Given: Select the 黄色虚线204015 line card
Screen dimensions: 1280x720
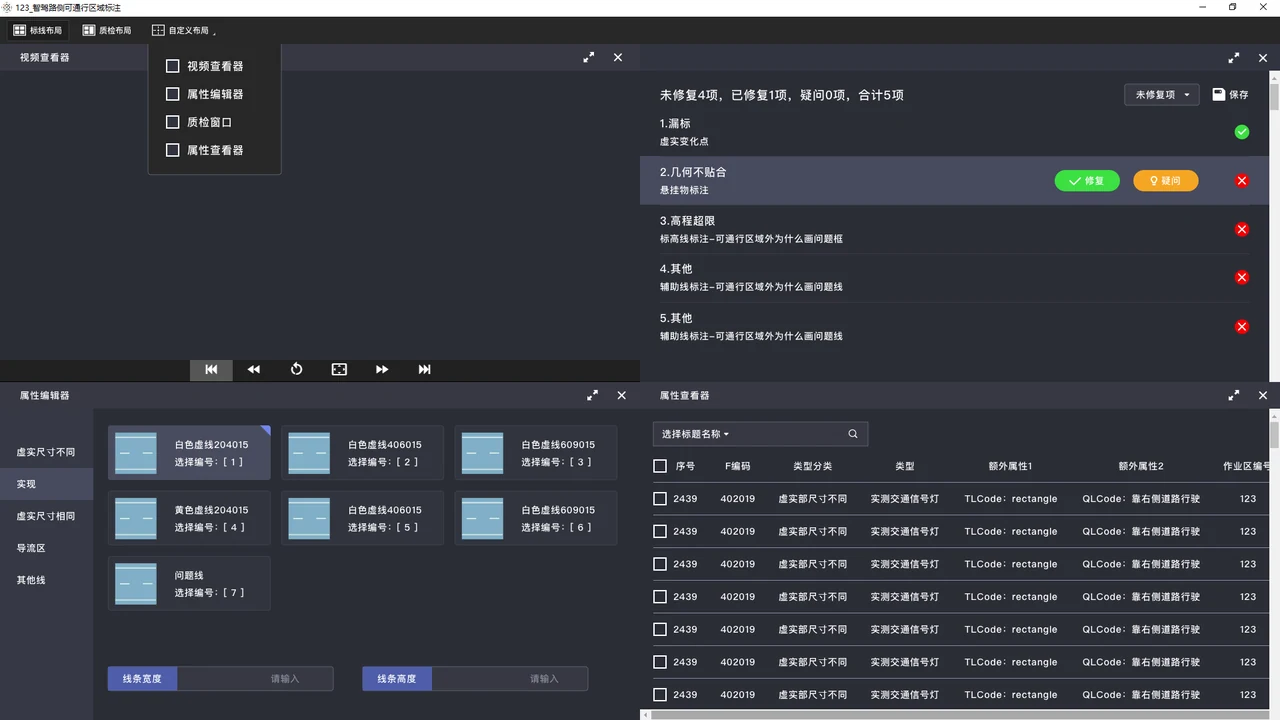Looking at the screenshot, I should (x=189, y=518).
